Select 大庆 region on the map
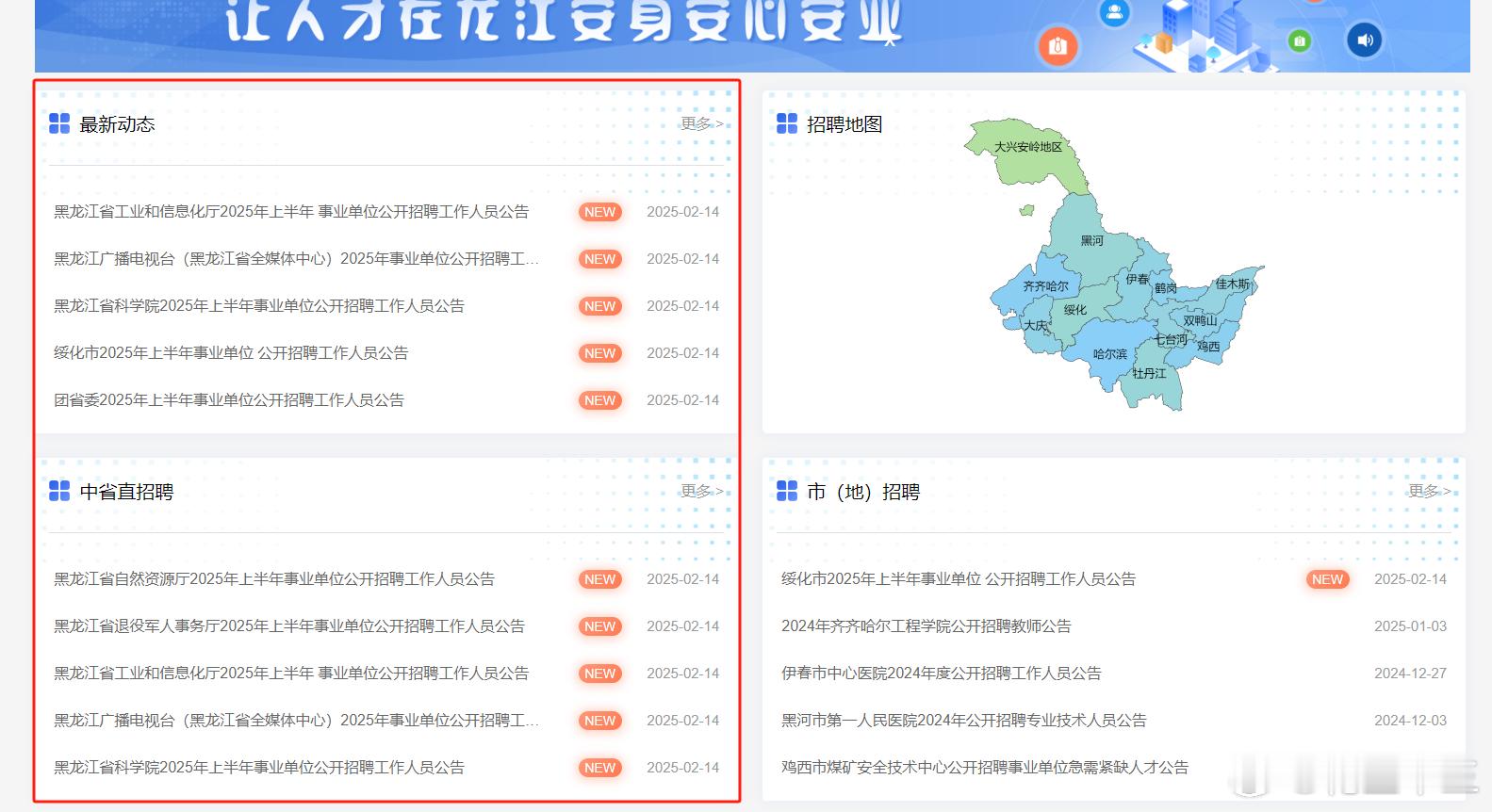Image resolution: width=1492 pixels, height=812 pixels. pos(1036,326)
